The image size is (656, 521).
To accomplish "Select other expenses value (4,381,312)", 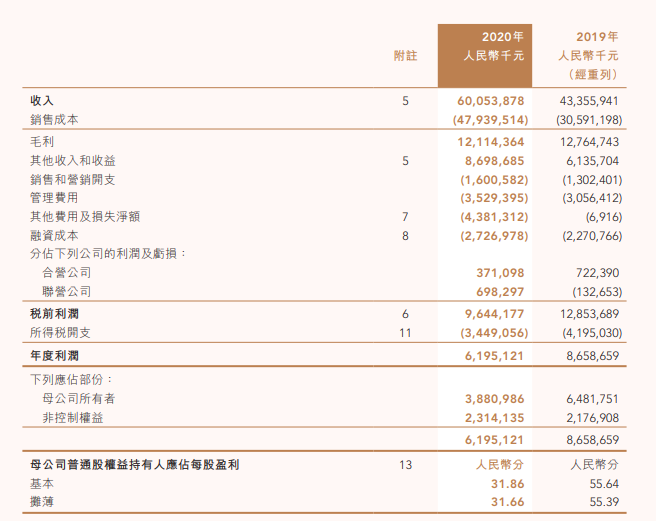I will pyautogui.click(x=494, y=217).
